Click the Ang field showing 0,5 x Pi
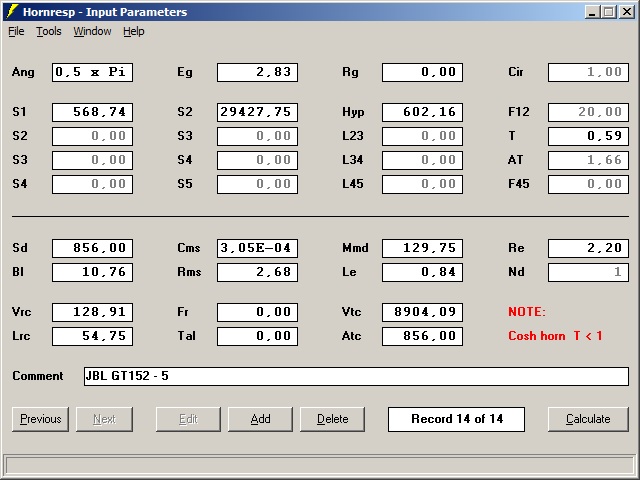The image size is (640, 480). [x=92, y=72]
